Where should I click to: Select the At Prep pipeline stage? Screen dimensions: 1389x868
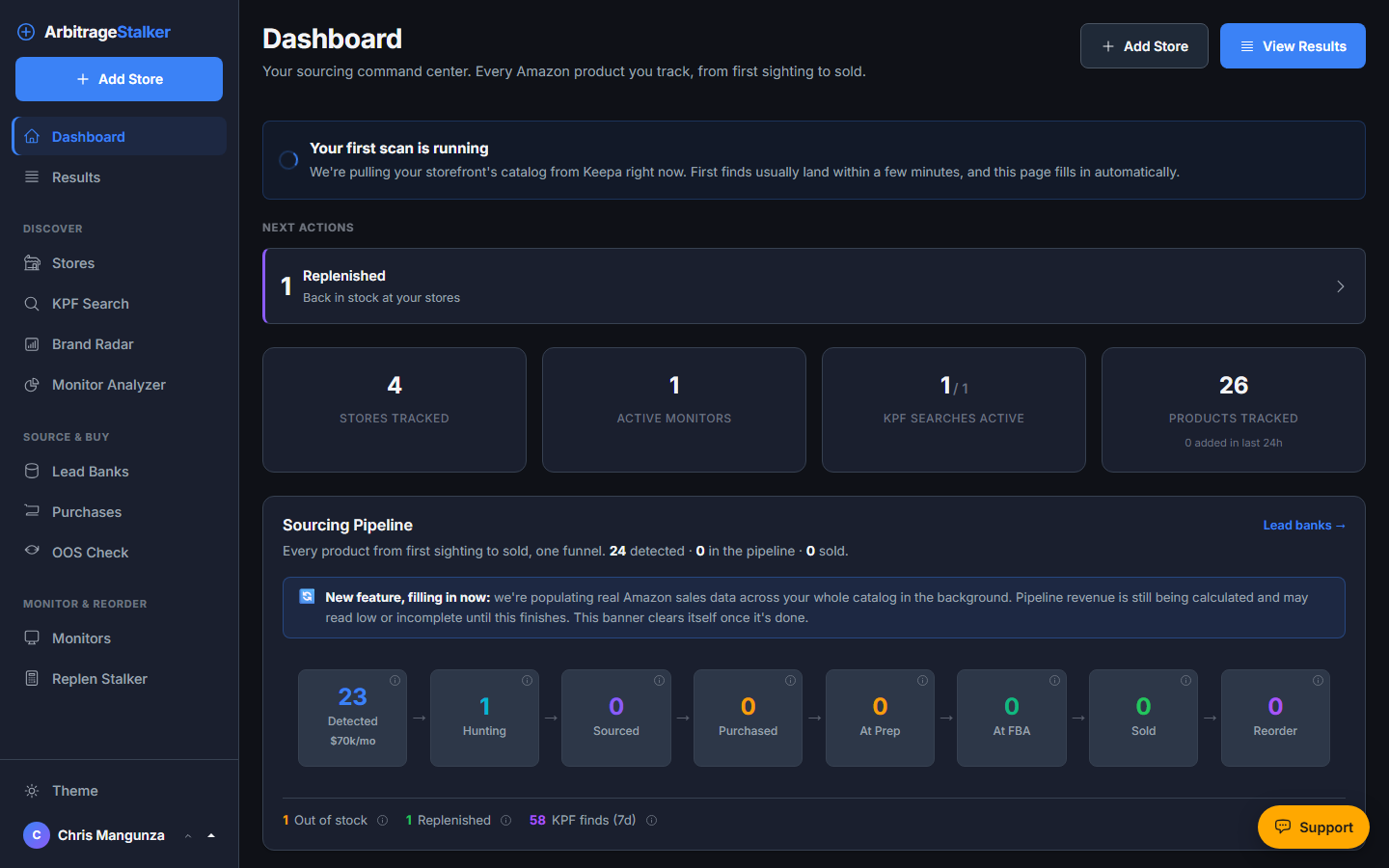[880, 719]
